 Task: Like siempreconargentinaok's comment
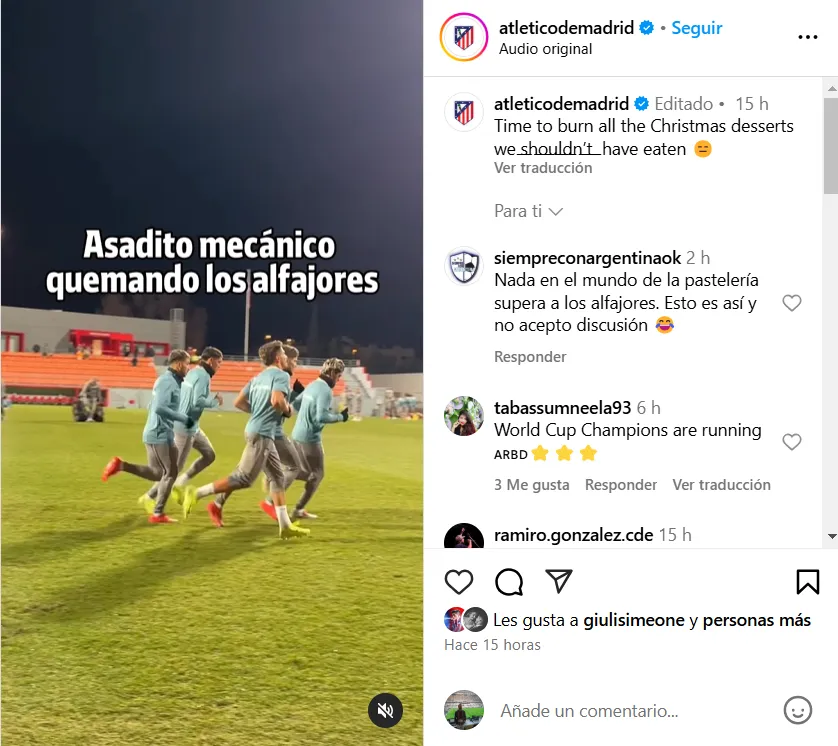792,303
